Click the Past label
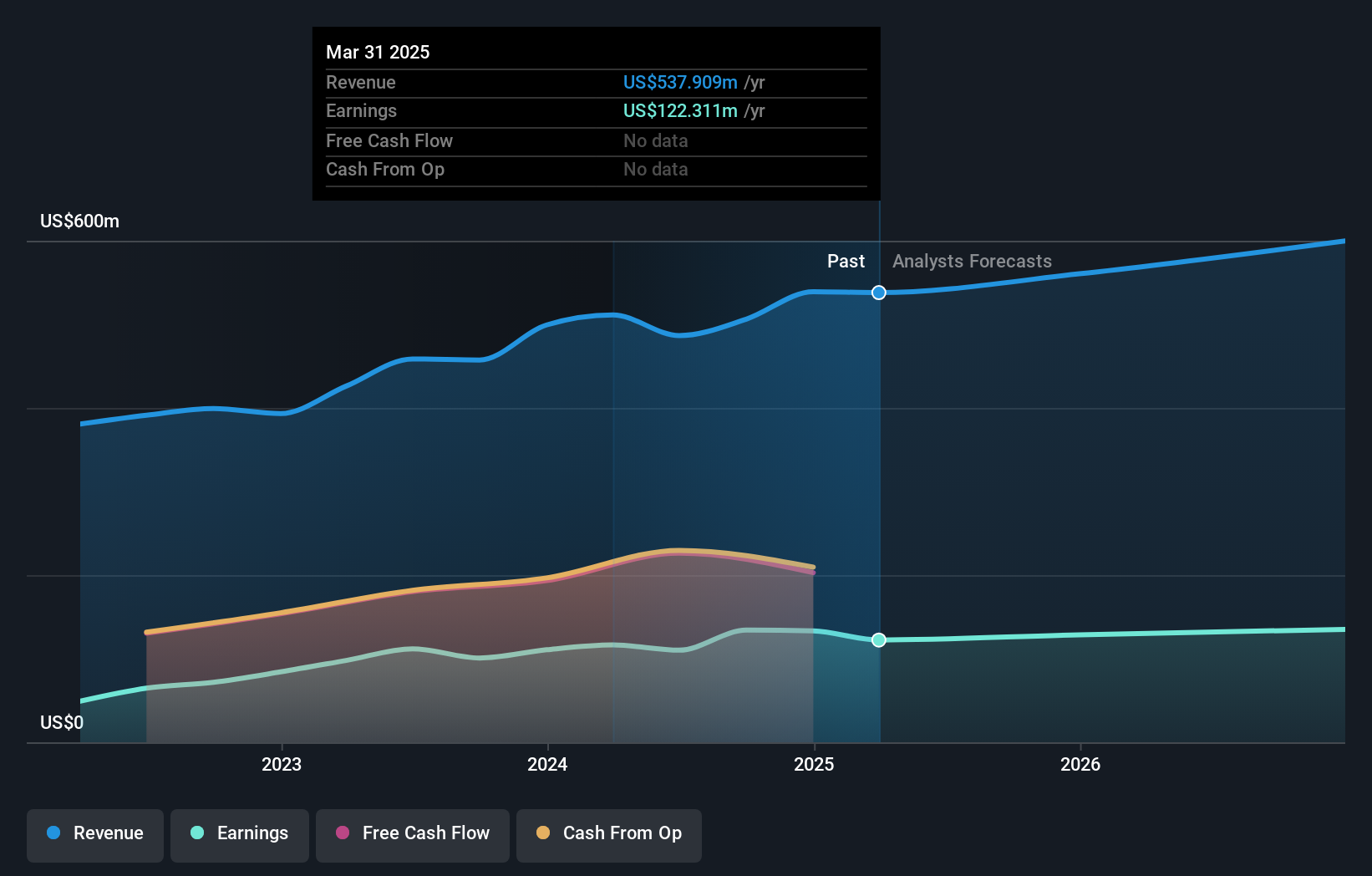Screen dimensions: 1372x876 pyautogui.click(x=846, y=262)
